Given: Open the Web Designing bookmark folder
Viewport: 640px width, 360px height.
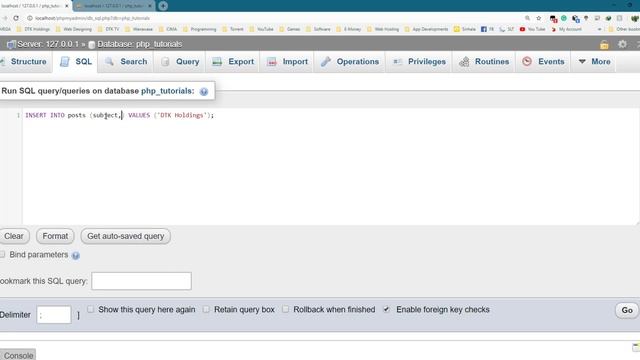Looking at the screenshot, I should (x=74, y=29).
